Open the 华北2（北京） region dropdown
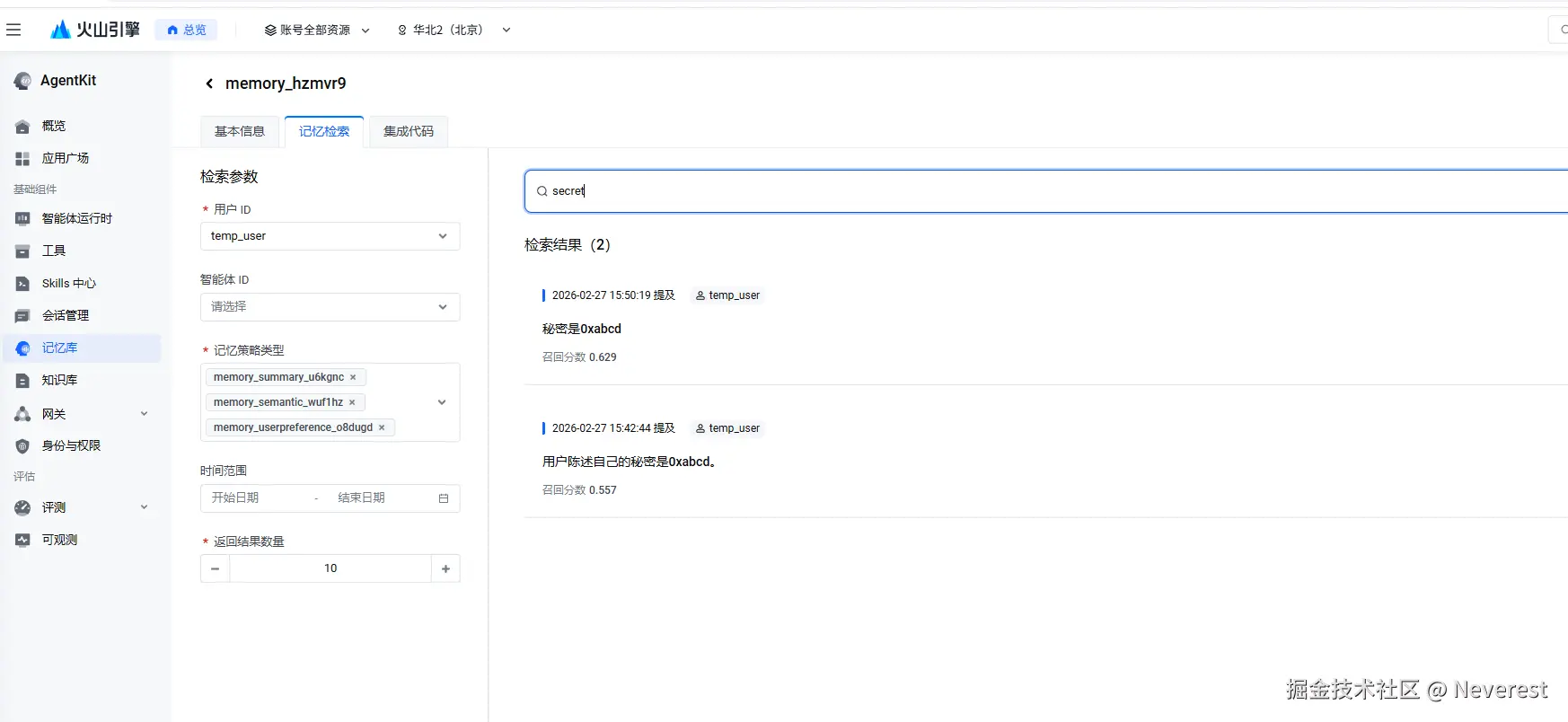This screenshot has width=1568, height=722. coord(454,30)
